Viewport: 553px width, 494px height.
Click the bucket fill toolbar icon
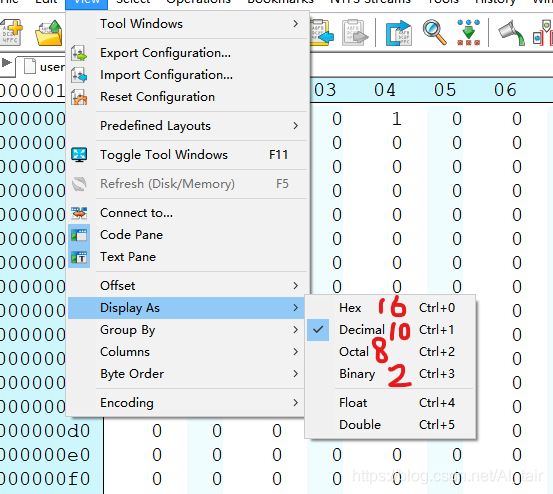click(511, 33)
